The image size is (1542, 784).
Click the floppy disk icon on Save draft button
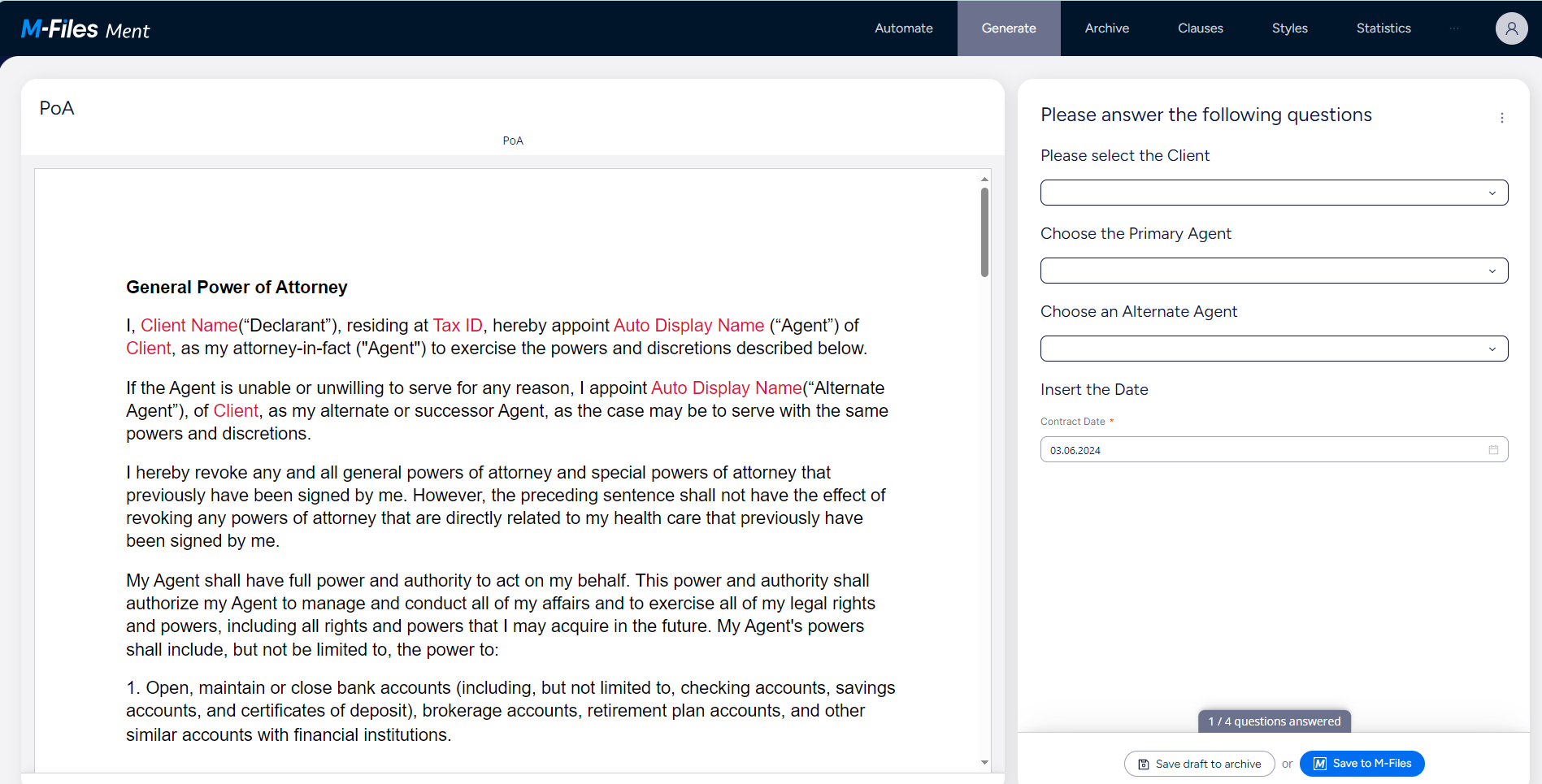[1143, 764]
